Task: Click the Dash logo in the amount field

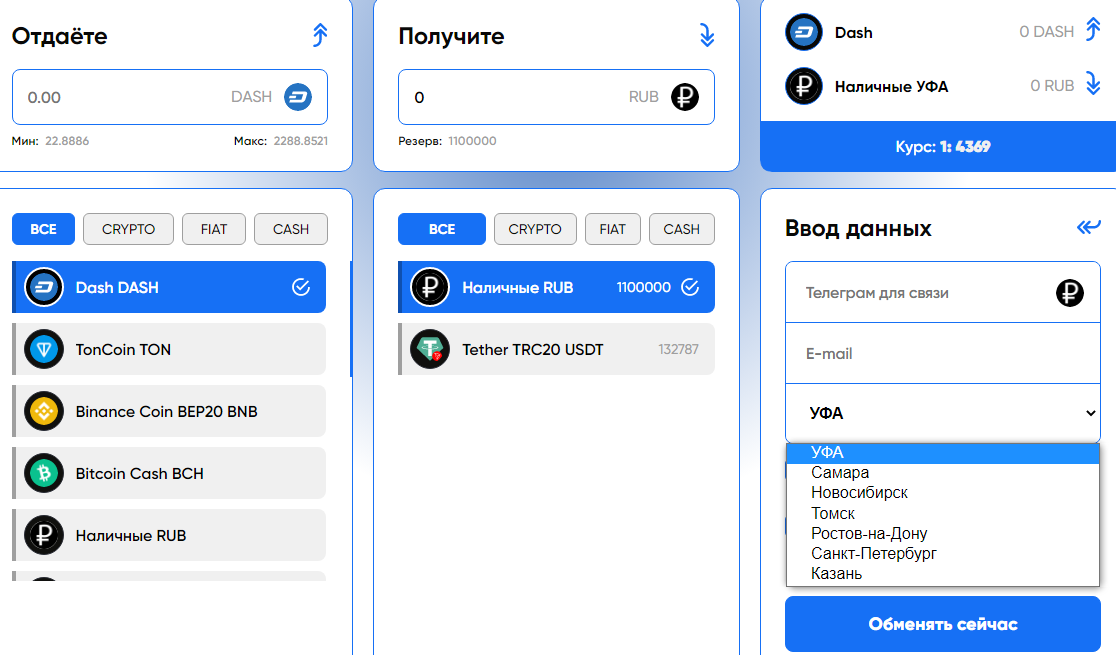Action: pos(298,97)
